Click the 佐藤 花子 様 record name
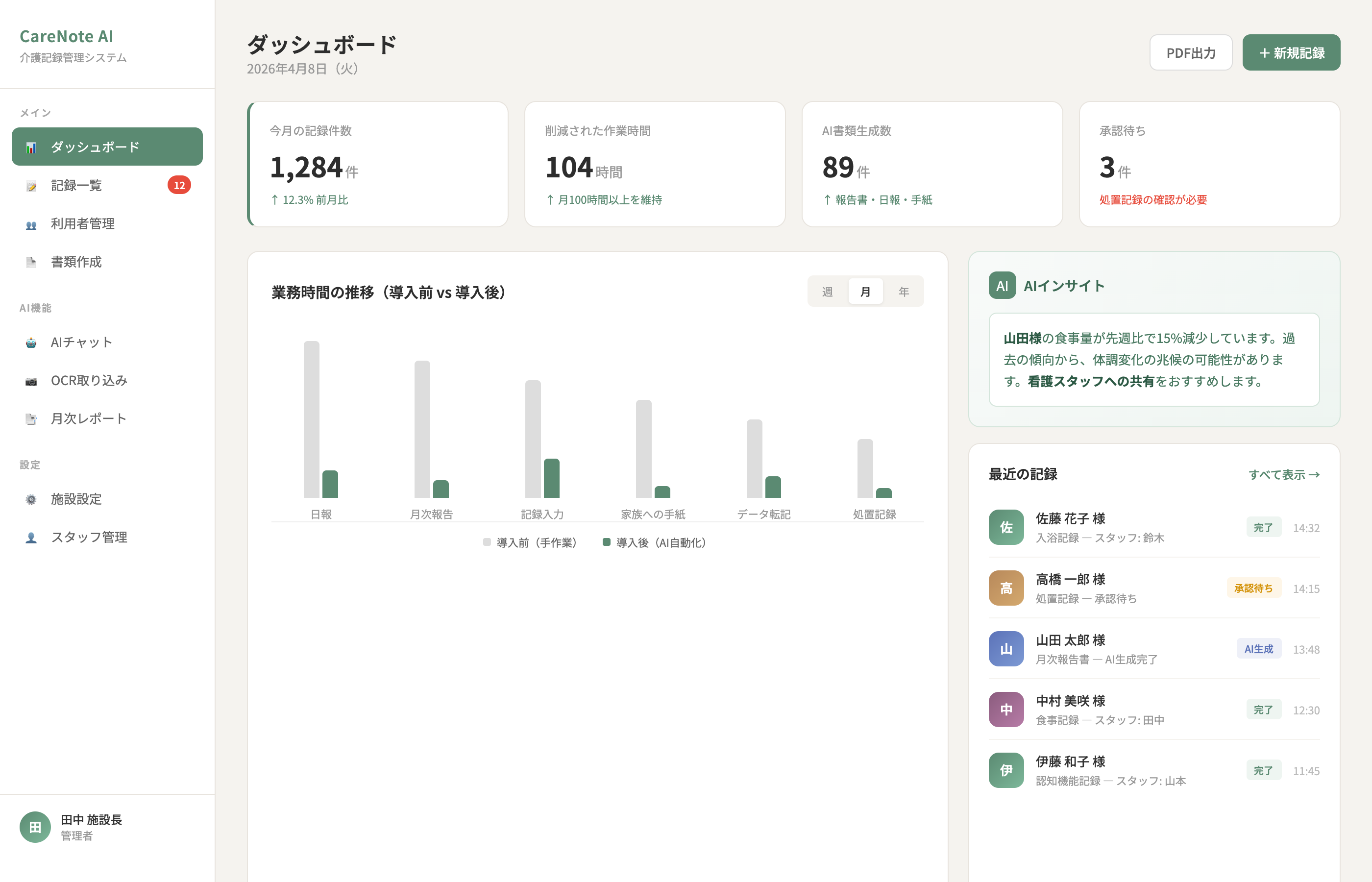Screen dimensions: 1372x882 pos(1070,518)
